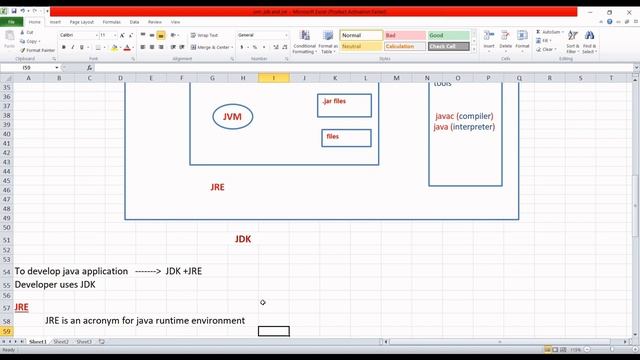640x360 pixels.
Task: Open the General number format dropdown
Action: coord(286,35)
